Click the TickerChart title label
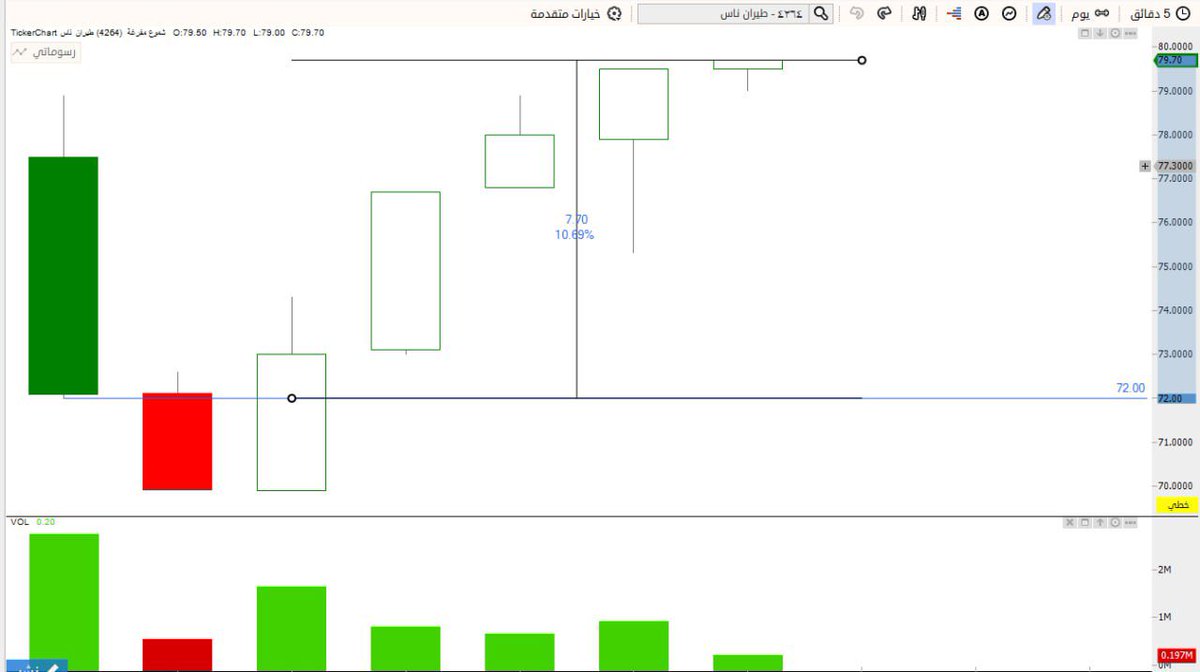The height and width of the screenshot is (672, 1200). tap(35, 33)
